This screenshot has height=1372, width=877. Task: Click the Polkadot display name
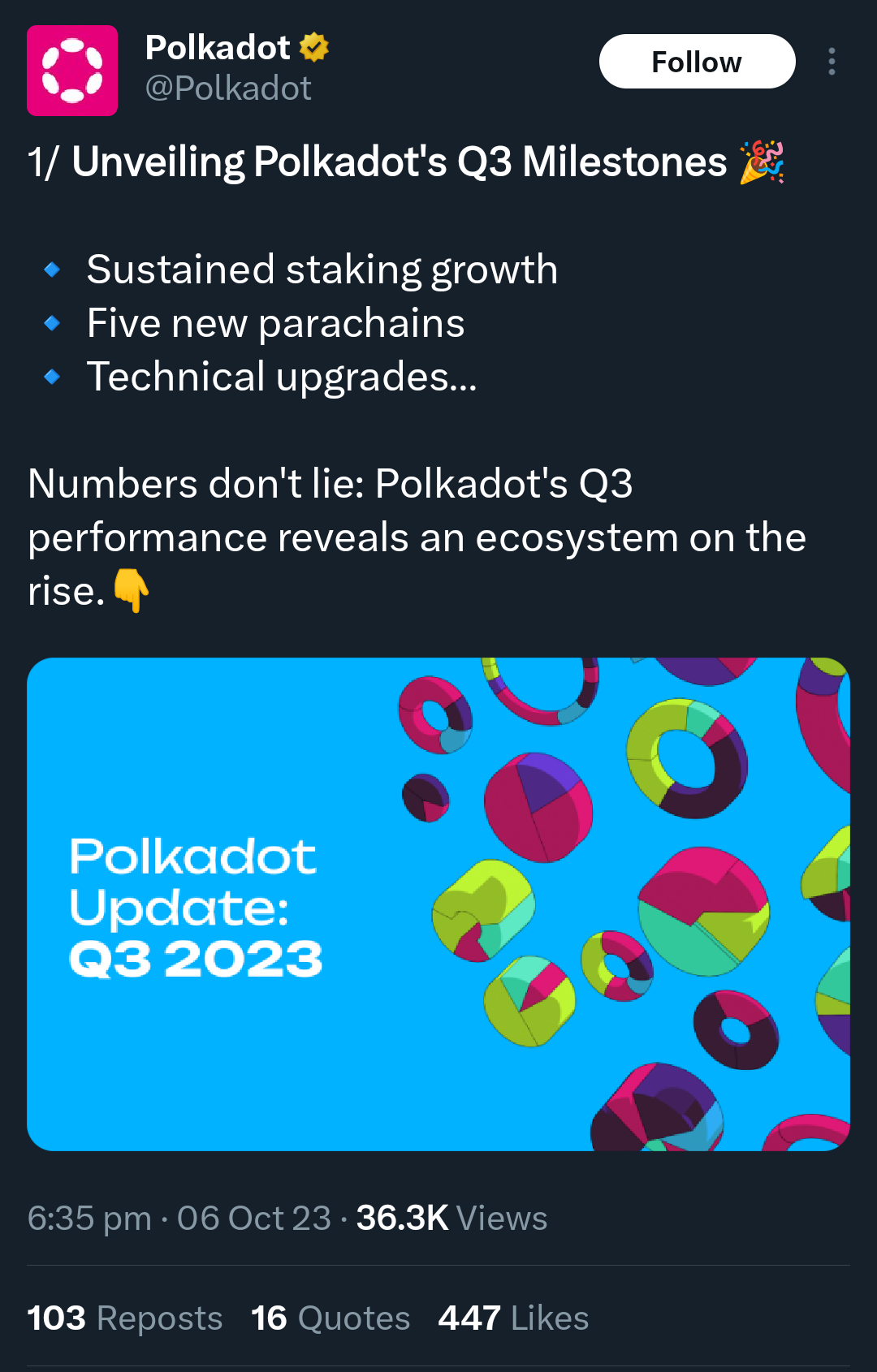tap(218, 47)
